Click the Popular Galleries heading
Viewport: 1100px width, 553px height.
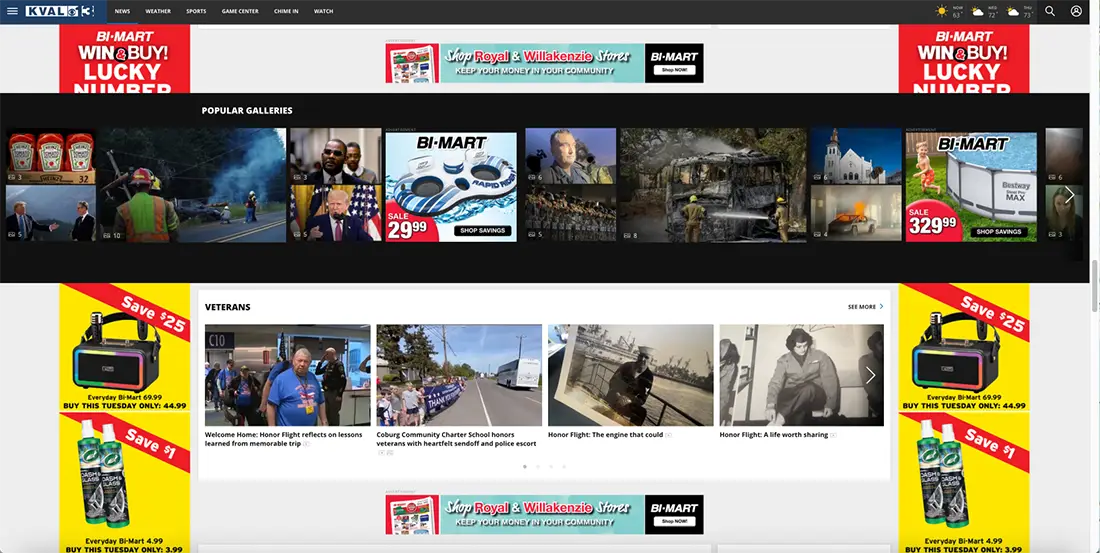click(x=247, y=110)
